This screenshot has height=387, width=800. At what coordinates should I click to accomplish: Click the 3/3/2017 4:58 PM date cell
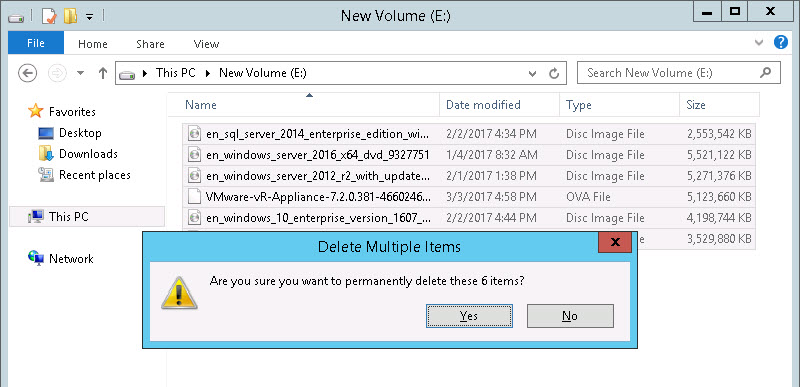point(491,197)
